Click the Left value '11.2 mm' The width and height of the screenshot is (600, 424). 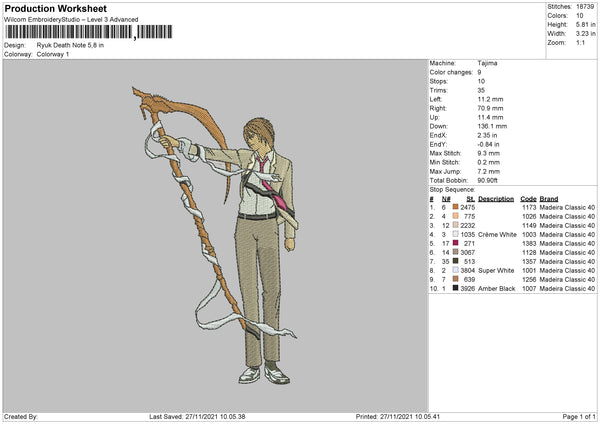490,99
